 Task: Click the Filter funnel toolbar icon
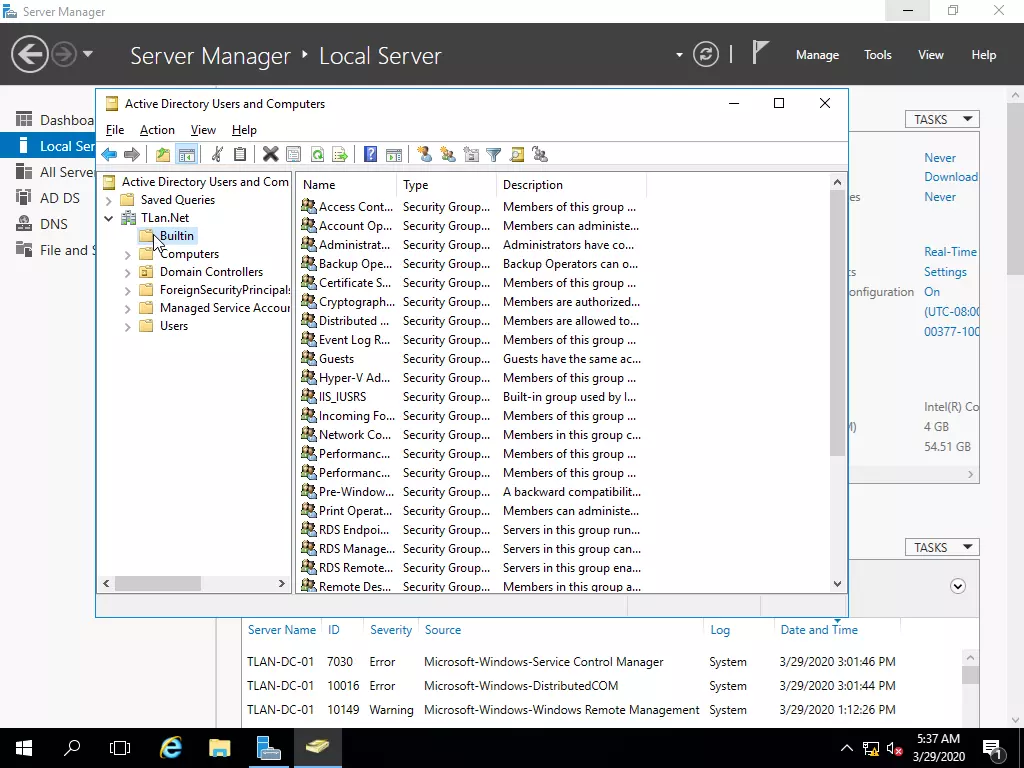[493, 154]
